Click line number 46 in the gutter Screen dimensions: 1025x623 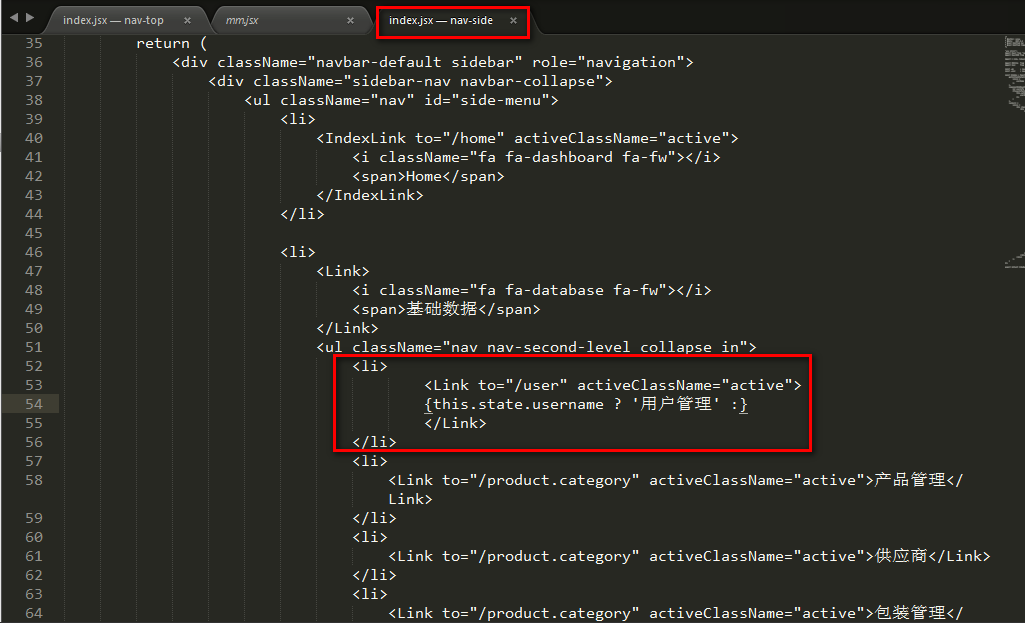[x=33, y=252]
